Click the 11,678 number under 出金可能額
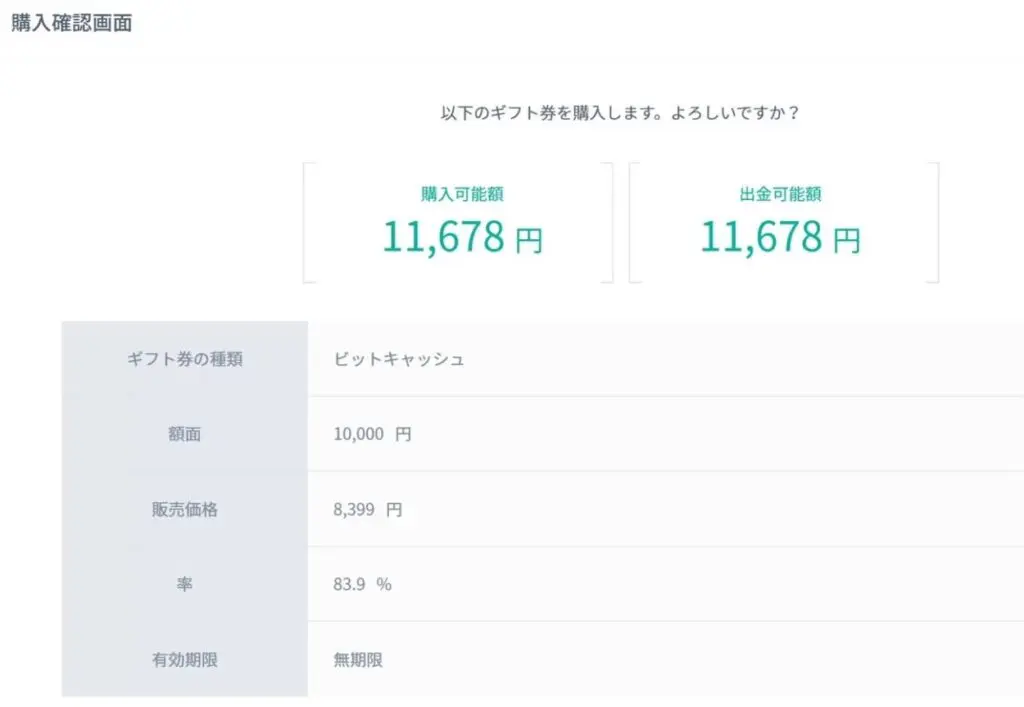This screenshot has height=707, width=1024. pos(760,237)
